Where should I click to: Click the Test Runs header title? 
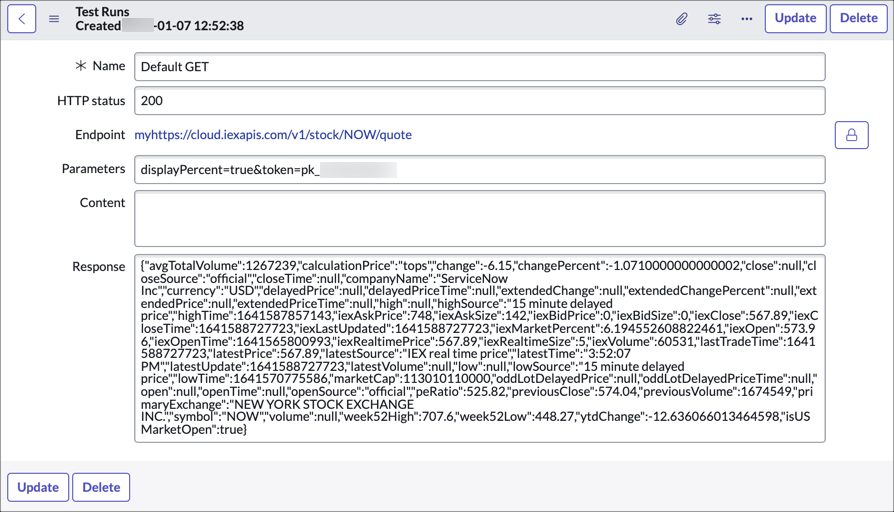[103, 11]
